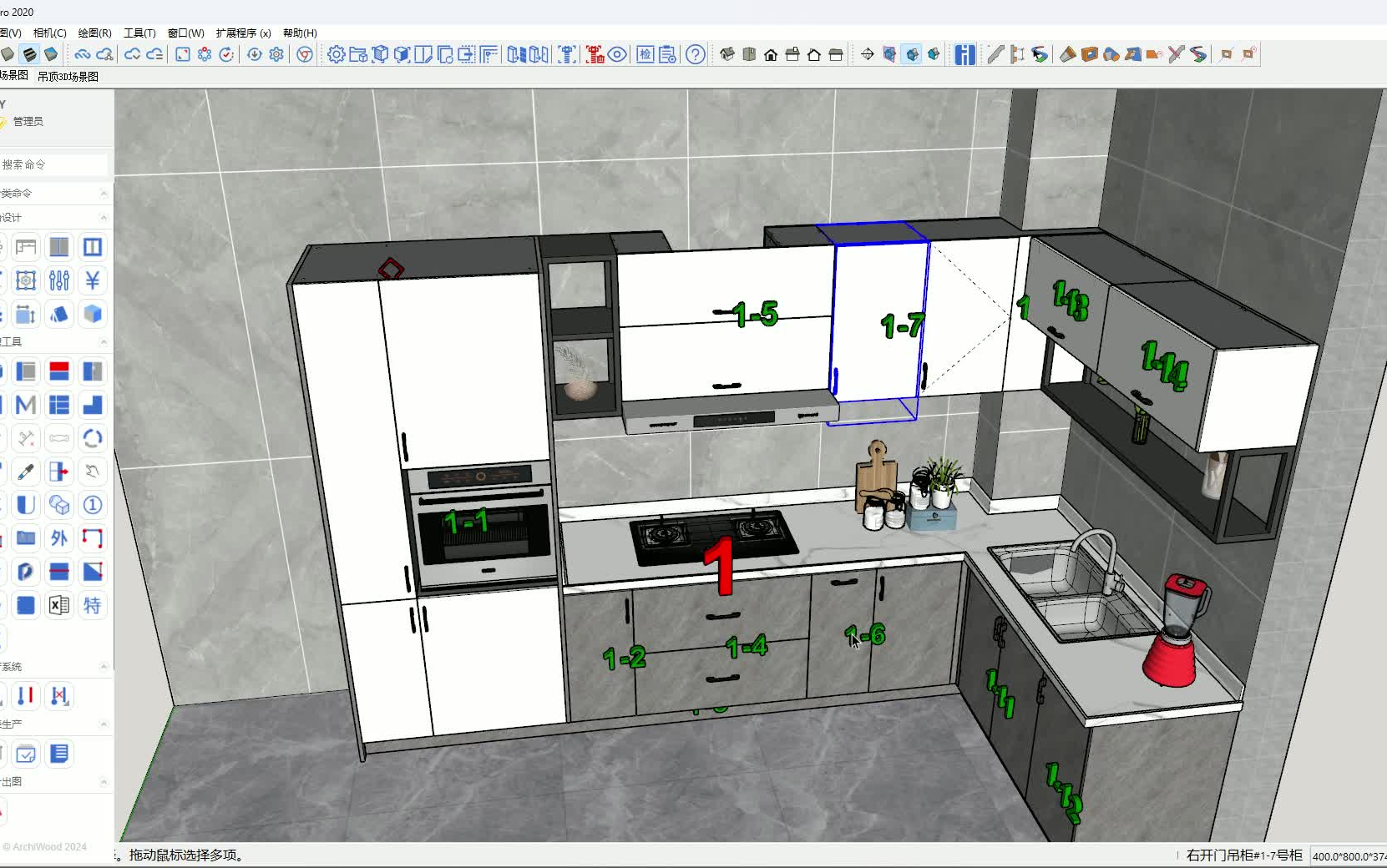Viewport: 1387px width, 868px height.
Task: Toggle the highlighted blue section display icon
Action: pyautogui.click(x=912, y=54)
